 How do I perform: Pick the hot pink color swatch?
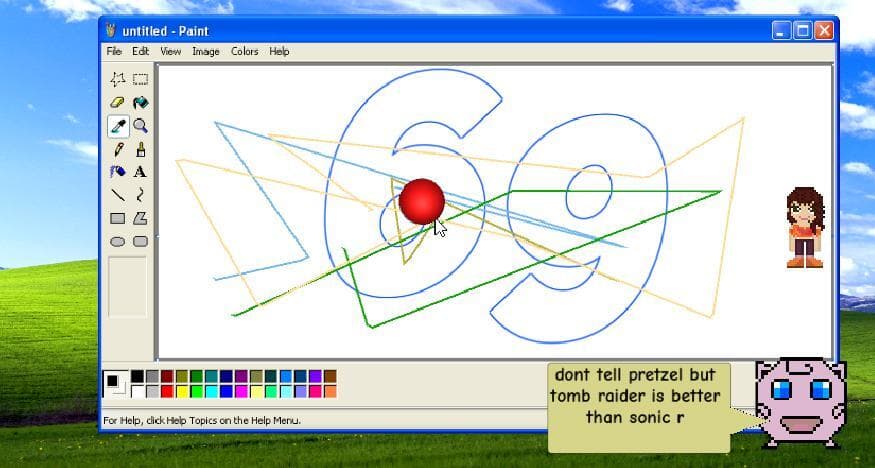(315, 392)
